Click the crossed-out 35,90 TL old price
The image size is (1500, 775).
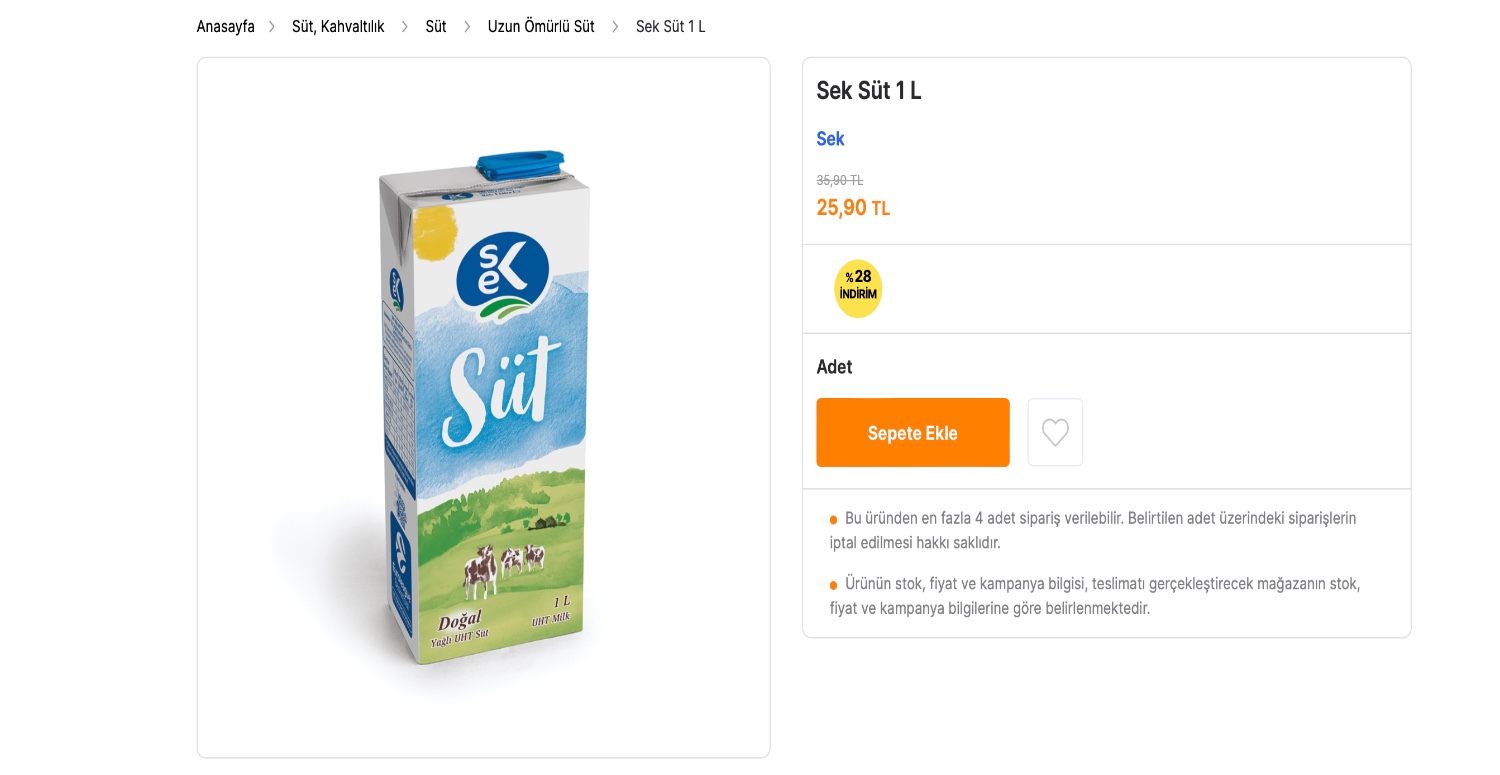point(840,180)
